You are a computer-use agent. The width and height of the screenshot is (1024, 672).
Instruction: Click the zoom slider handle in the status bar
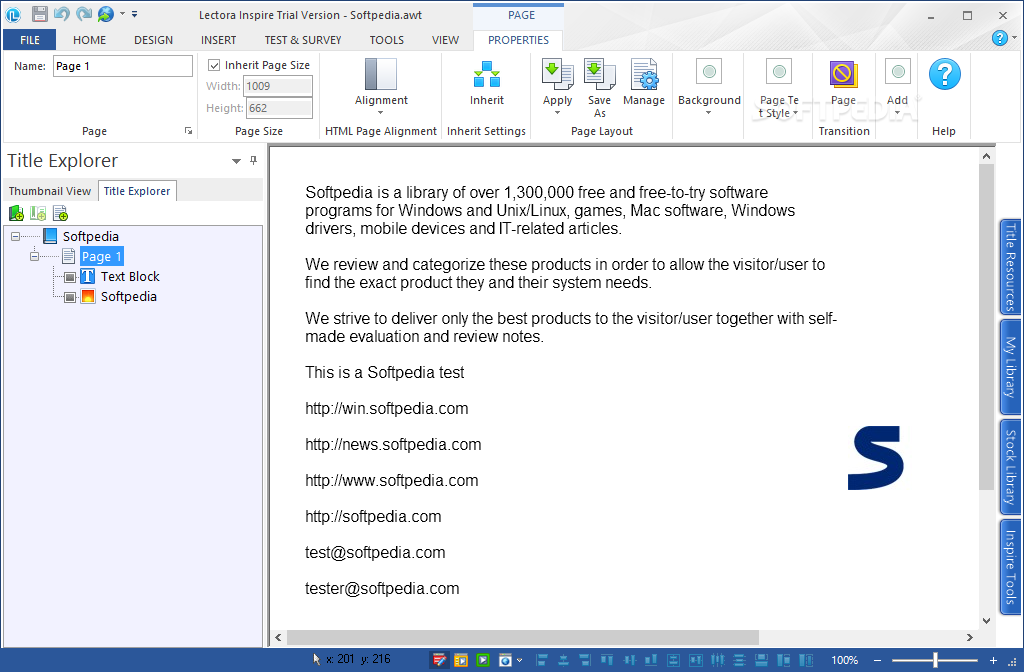(x=935, y=660)
